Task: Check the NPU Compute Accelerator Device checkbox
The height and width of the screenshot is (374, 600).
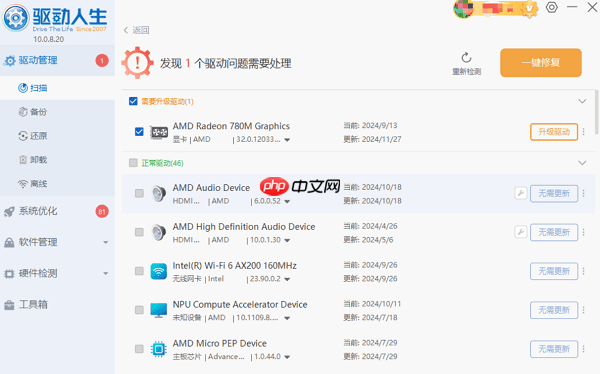Action: (139, 310)
